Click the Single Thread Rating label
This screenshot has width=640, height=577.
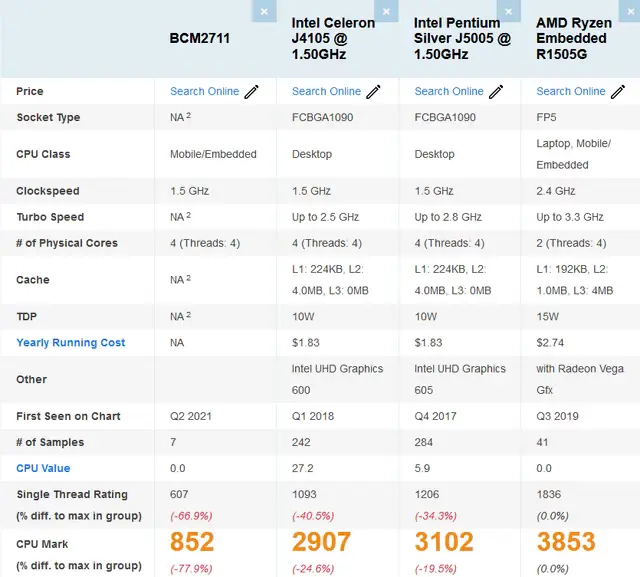(x=72, y=495)
